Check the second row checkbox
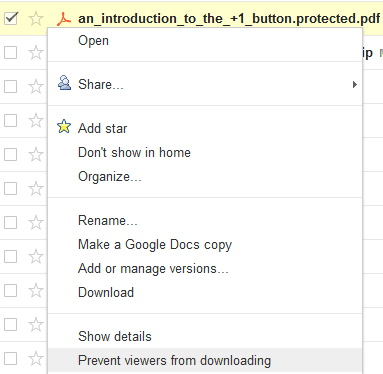Viewport: 383px width, 374px height. click(11, 53)
